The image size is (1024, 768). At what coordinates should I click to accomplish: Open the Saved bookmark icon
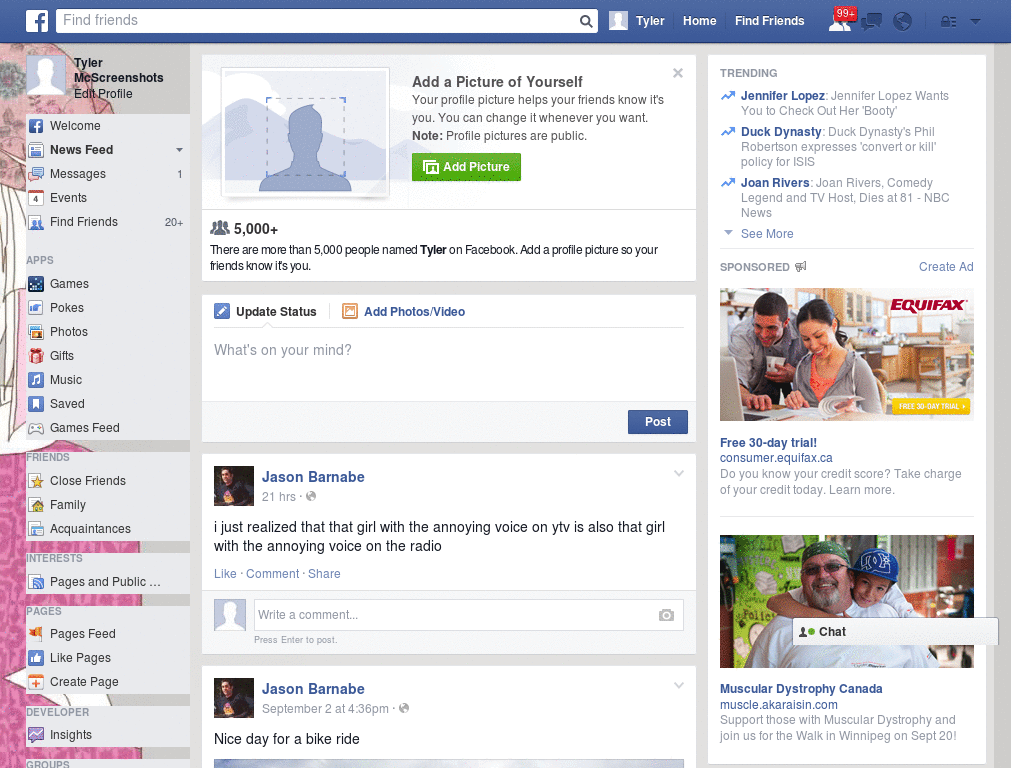click(36, 404)
